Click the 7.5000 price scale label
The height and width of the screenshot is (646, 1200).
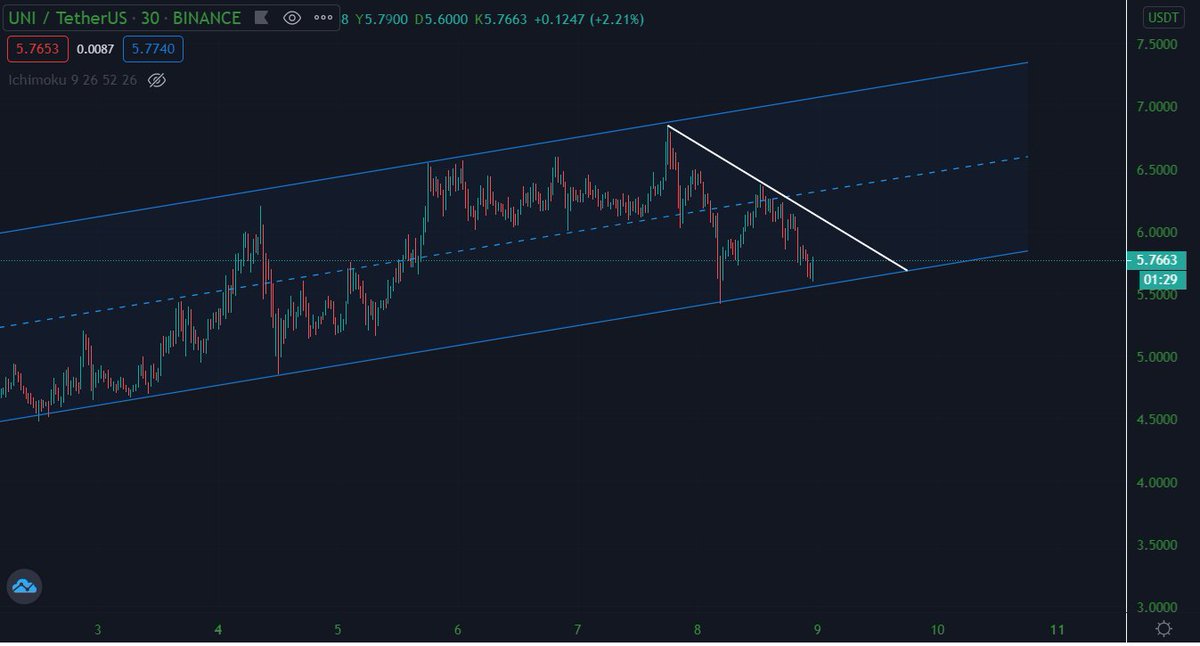(1157, 45)
